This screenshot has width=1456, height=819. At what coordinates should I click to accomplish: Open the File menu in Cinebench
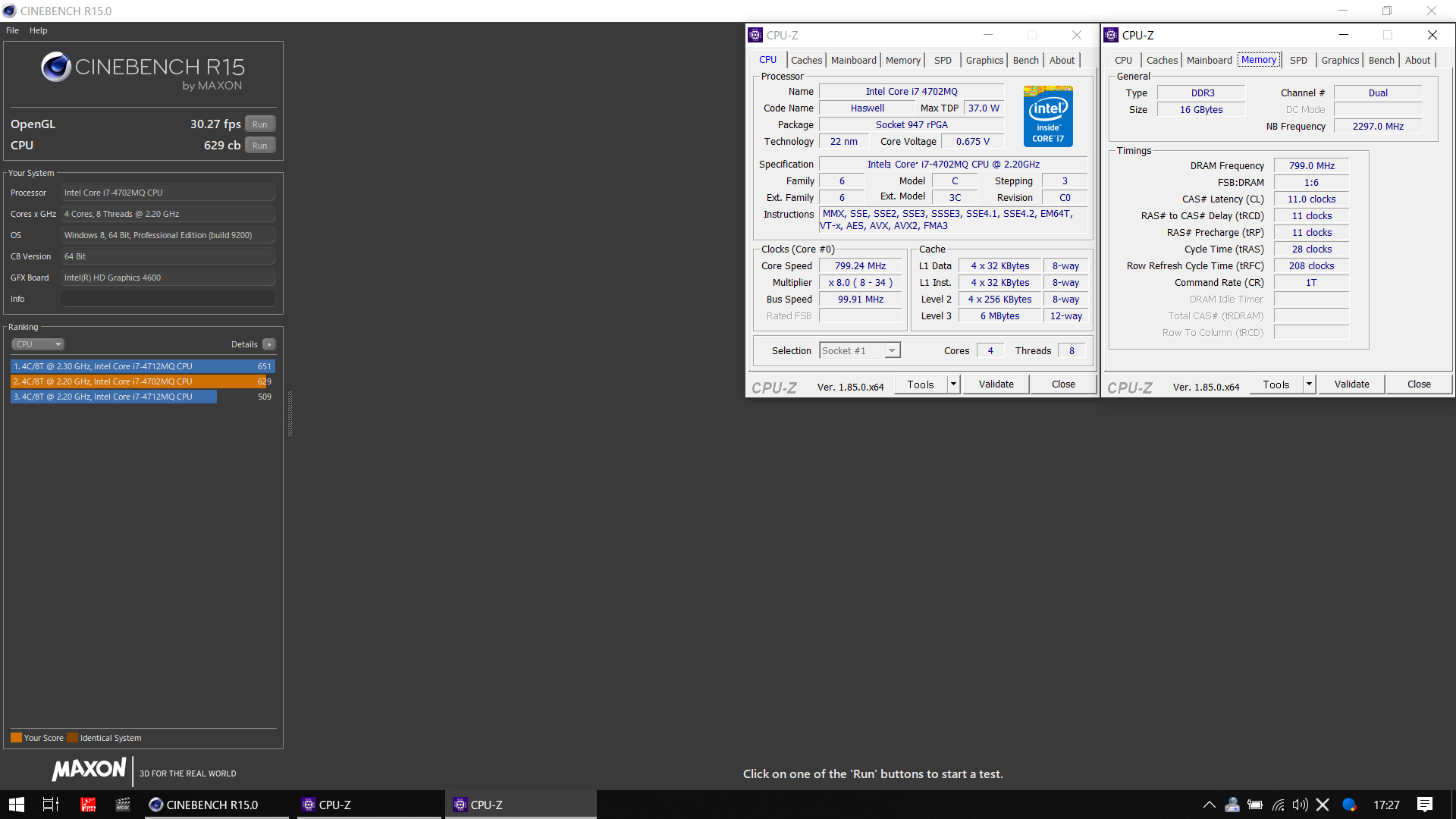(x=12, y=30)
